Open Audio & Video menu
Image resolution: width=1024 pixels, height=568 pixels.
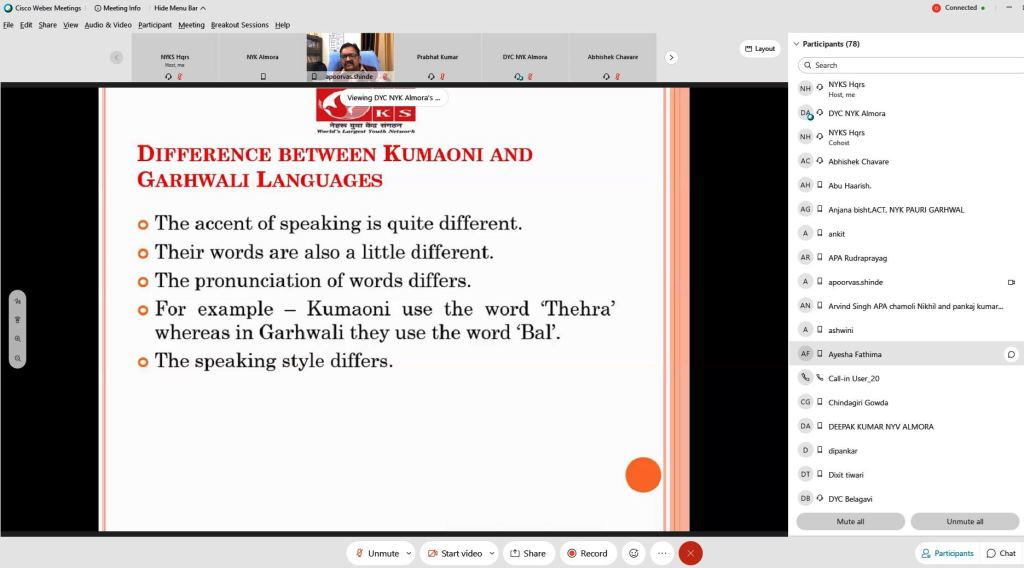pos(108,25)
